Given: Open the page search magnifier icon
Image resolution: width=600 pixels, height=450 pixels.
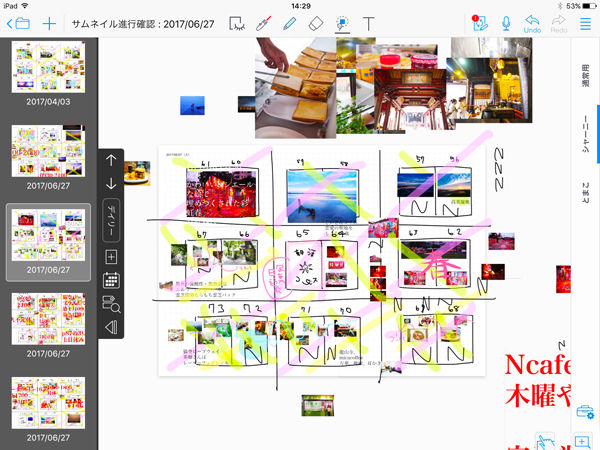Looking at the screenshot, I should pos(111,304).
